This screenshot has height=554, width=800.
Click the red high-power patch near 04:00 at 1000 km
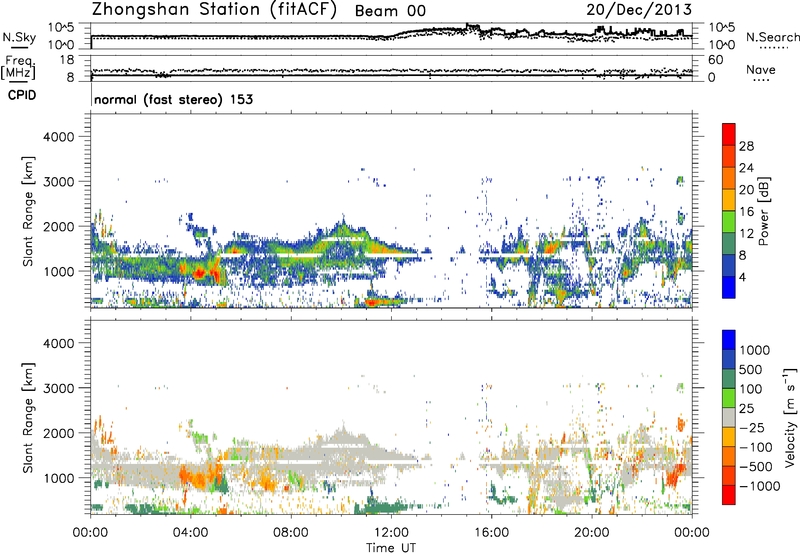[199, 274]
